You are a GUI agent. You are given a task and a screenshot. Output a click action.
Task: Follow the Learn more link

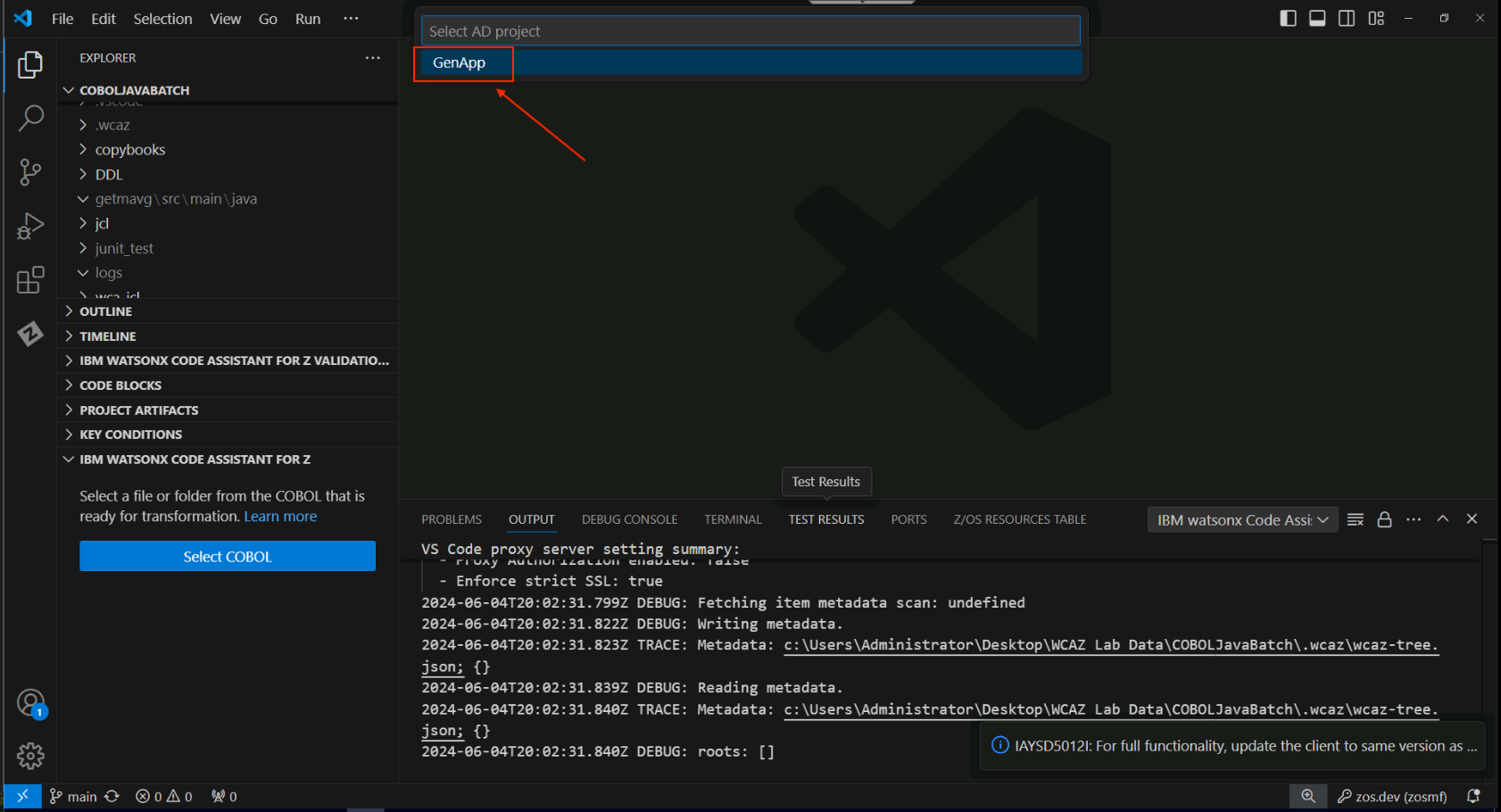pos(280,517)
